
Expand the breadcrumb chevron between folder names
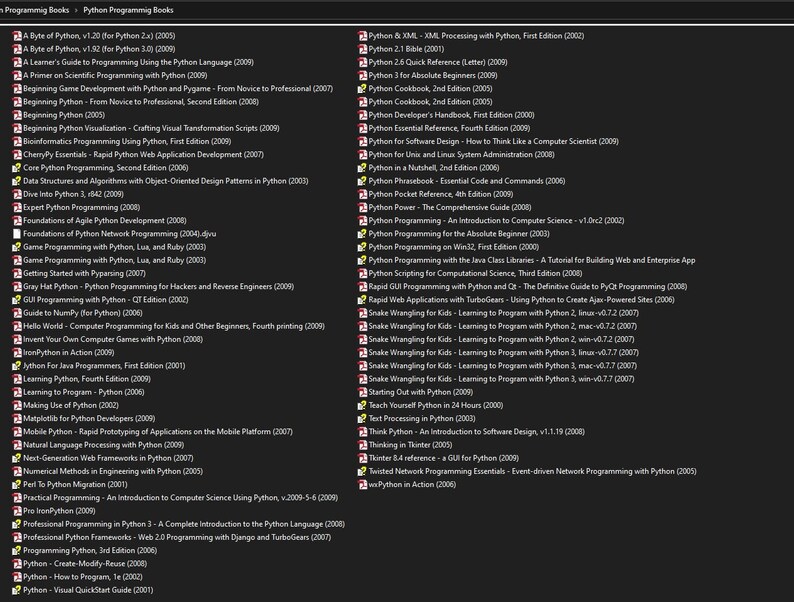[76, 10]
